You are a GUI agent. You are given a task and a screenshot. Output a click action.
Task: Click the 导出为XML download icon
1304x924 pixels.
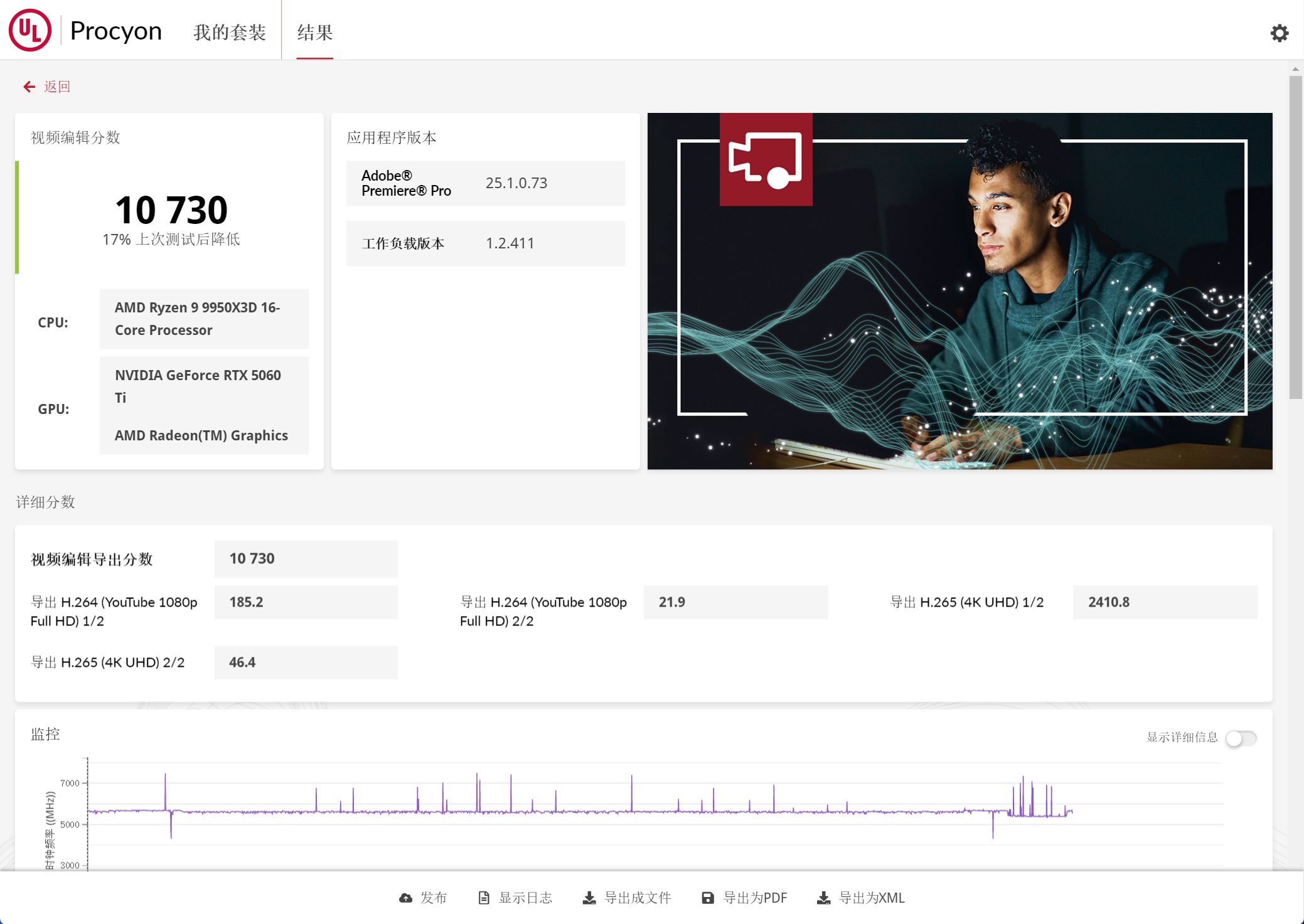point(823,898)
